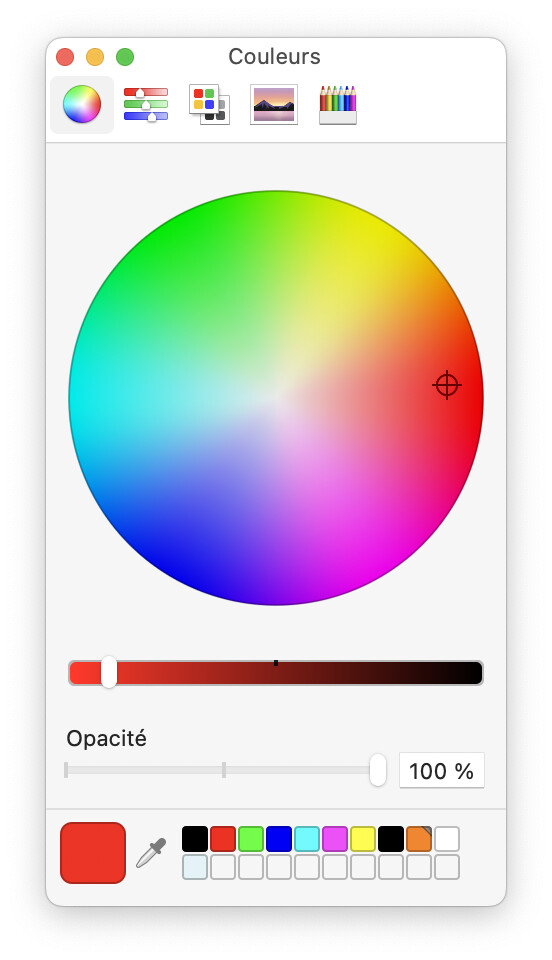
Task: Switch to the pencils tab
Action: click(338, 105)
